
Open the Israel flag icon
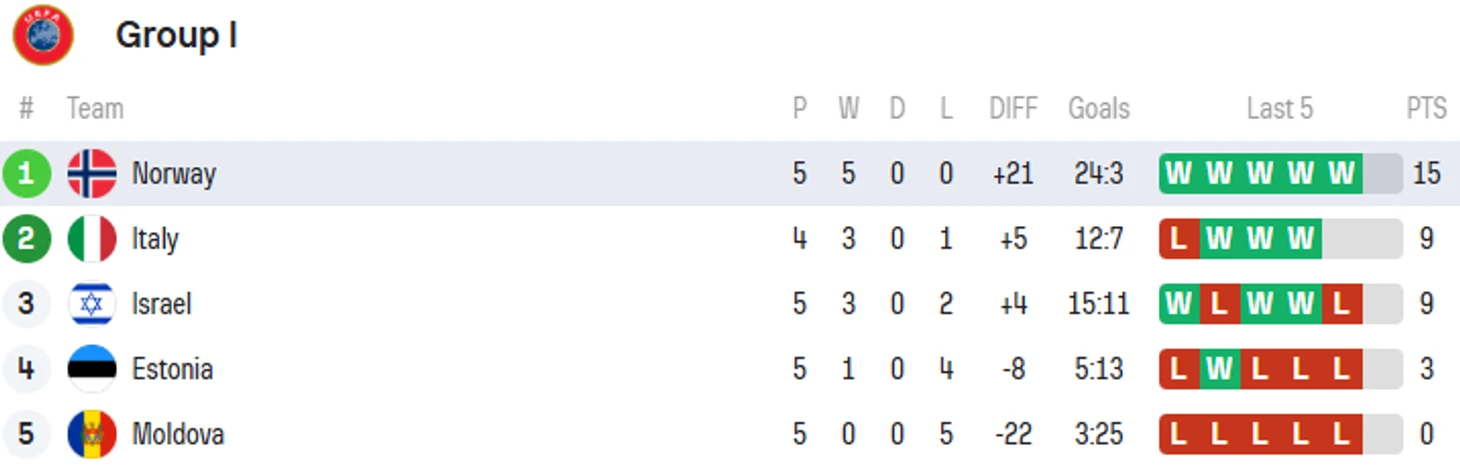(x=92, y=304)
